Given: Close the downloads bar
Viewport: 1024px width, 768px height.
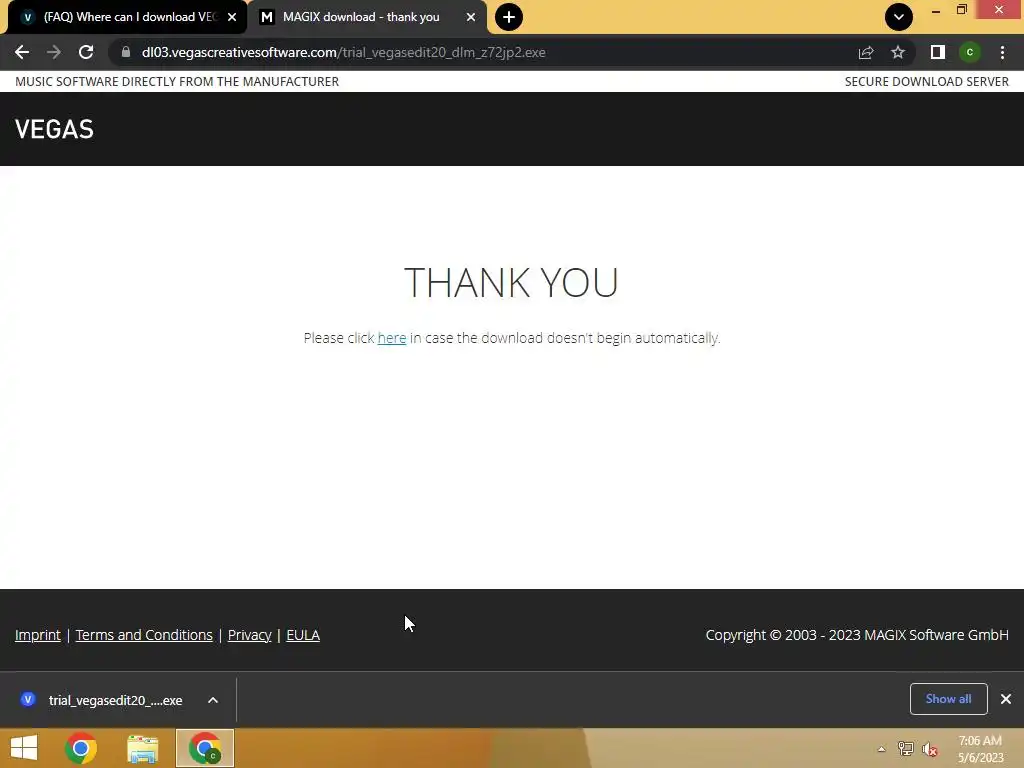Looking at the screenshot, I should [x=1006, y=699].
